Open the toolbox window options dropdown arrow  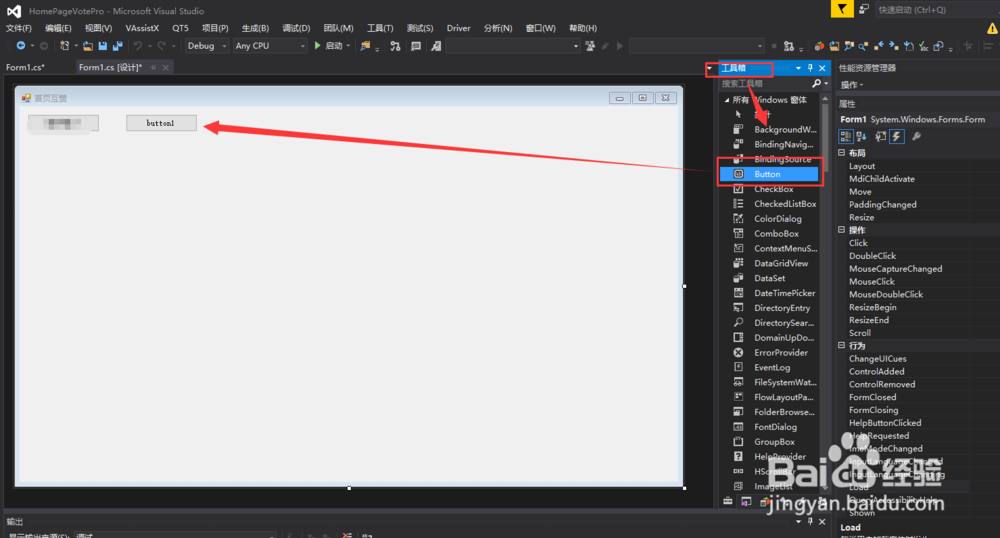coord(798,68)
